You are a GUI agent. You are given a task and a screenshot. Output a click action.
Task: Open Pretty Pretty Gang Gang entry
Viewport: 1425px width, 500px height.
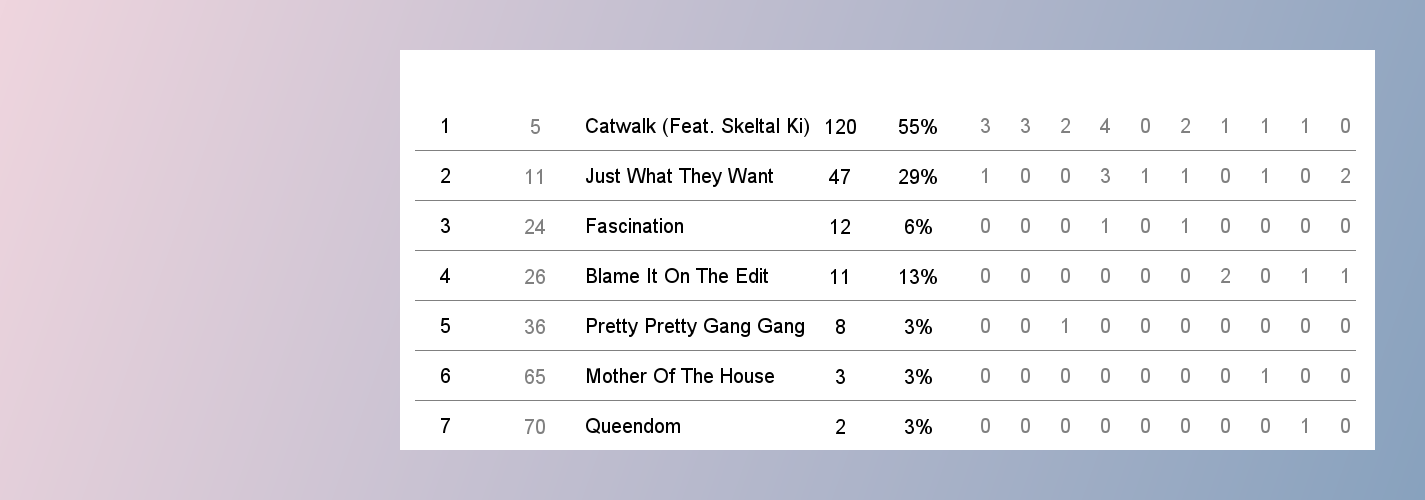click(695, 326)
